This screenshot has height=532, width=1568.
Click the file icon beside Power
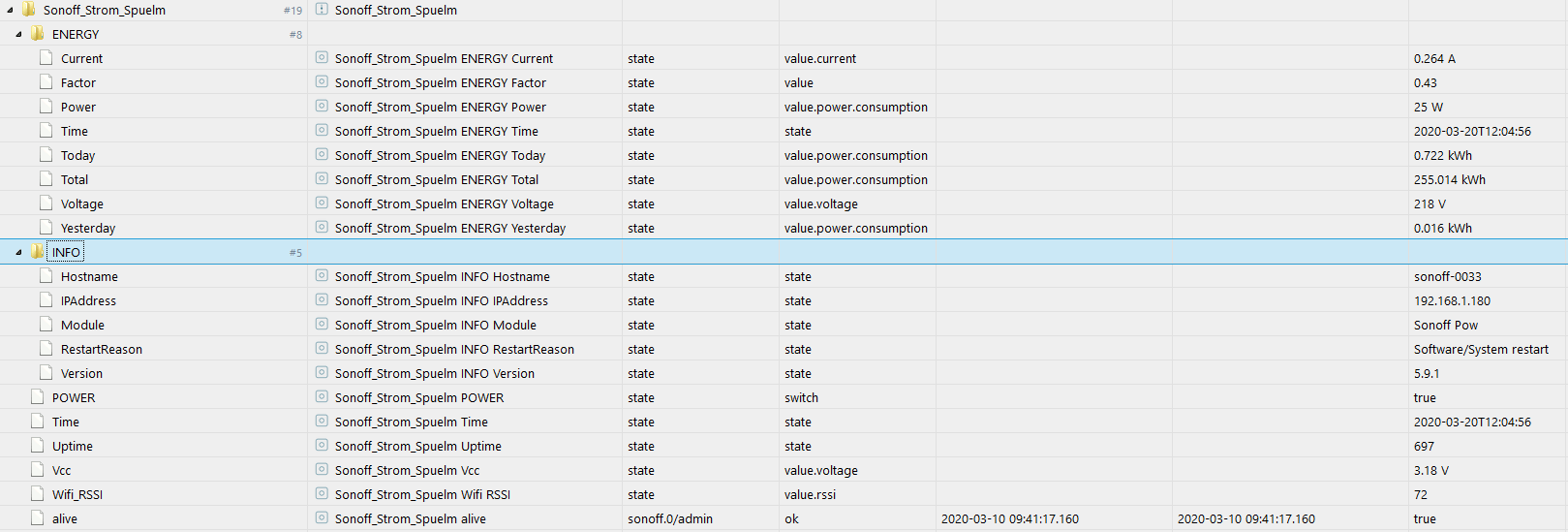(x=46, y=107)
